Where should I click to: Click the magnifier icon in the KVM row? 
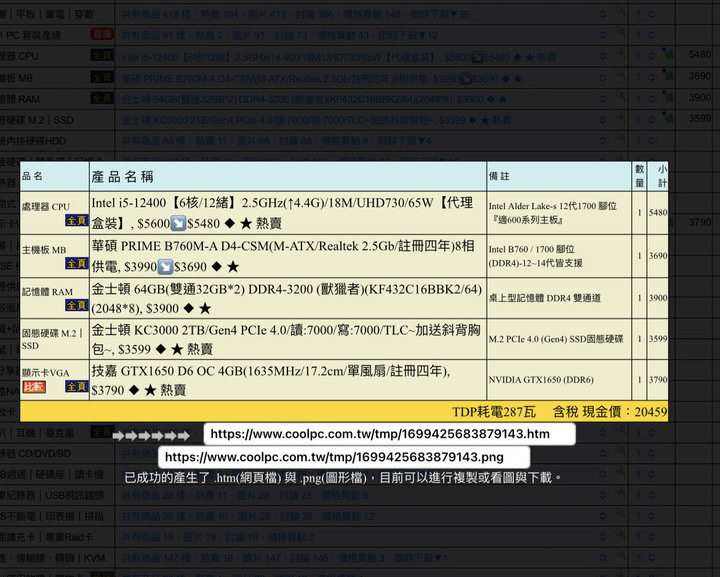point(620,556)
